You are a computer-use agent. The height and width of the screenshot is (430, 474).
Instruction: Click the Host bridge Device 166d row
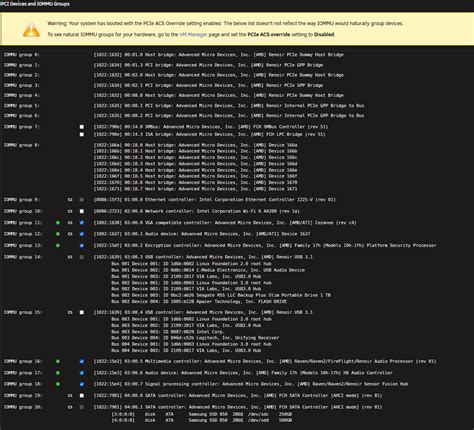(195, 164)
